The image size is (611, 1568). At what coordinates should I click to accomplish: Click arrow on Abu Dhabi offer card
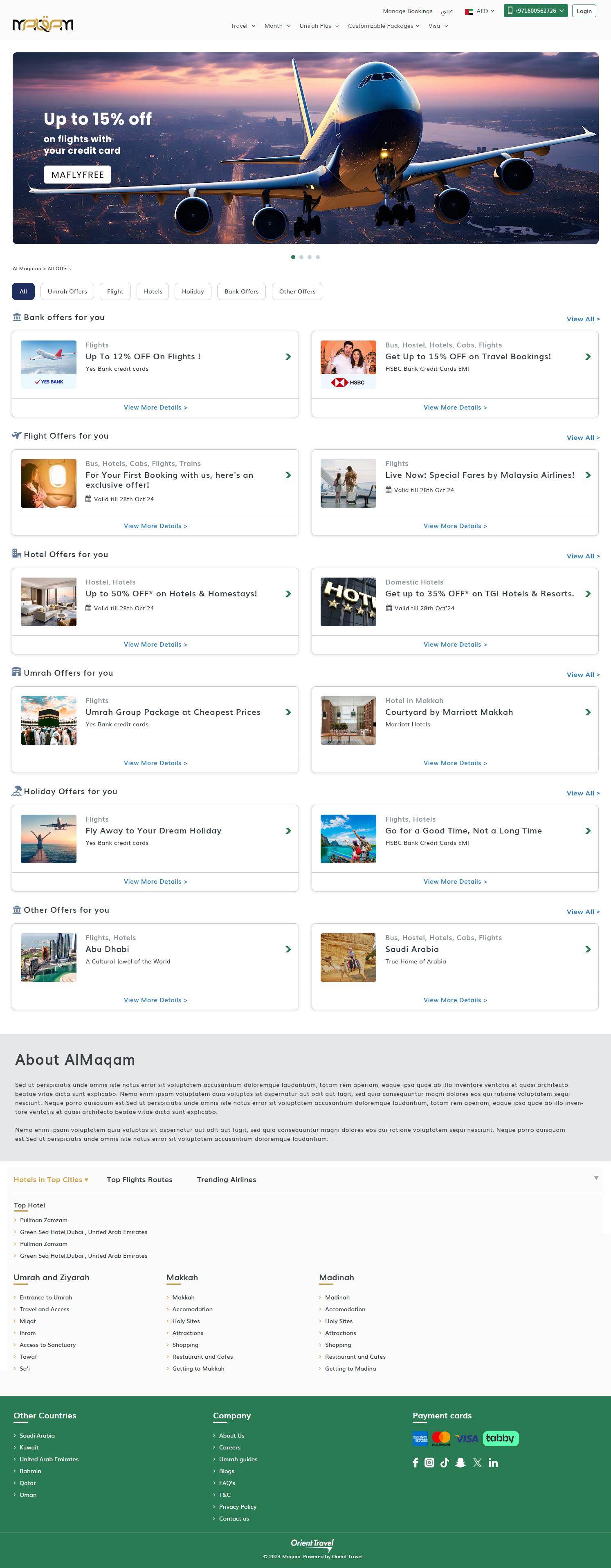288,949
